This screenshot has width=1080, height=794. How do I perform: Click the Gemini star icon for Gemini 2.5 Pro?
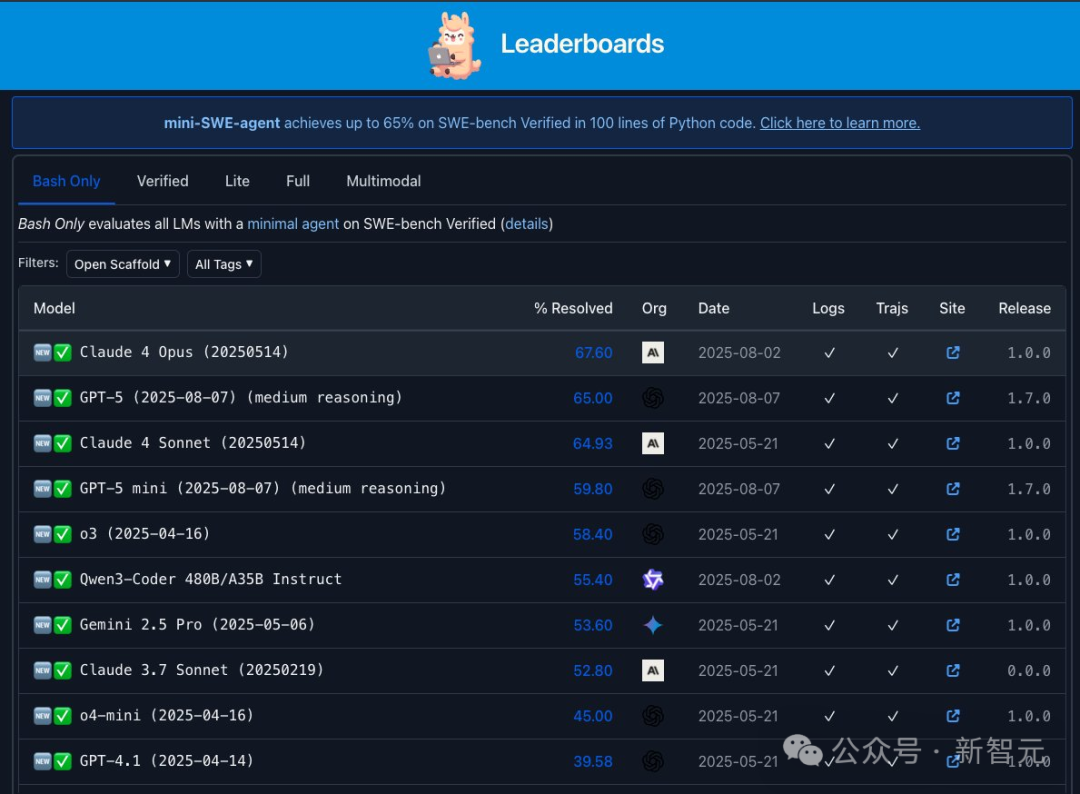point(653,625)
